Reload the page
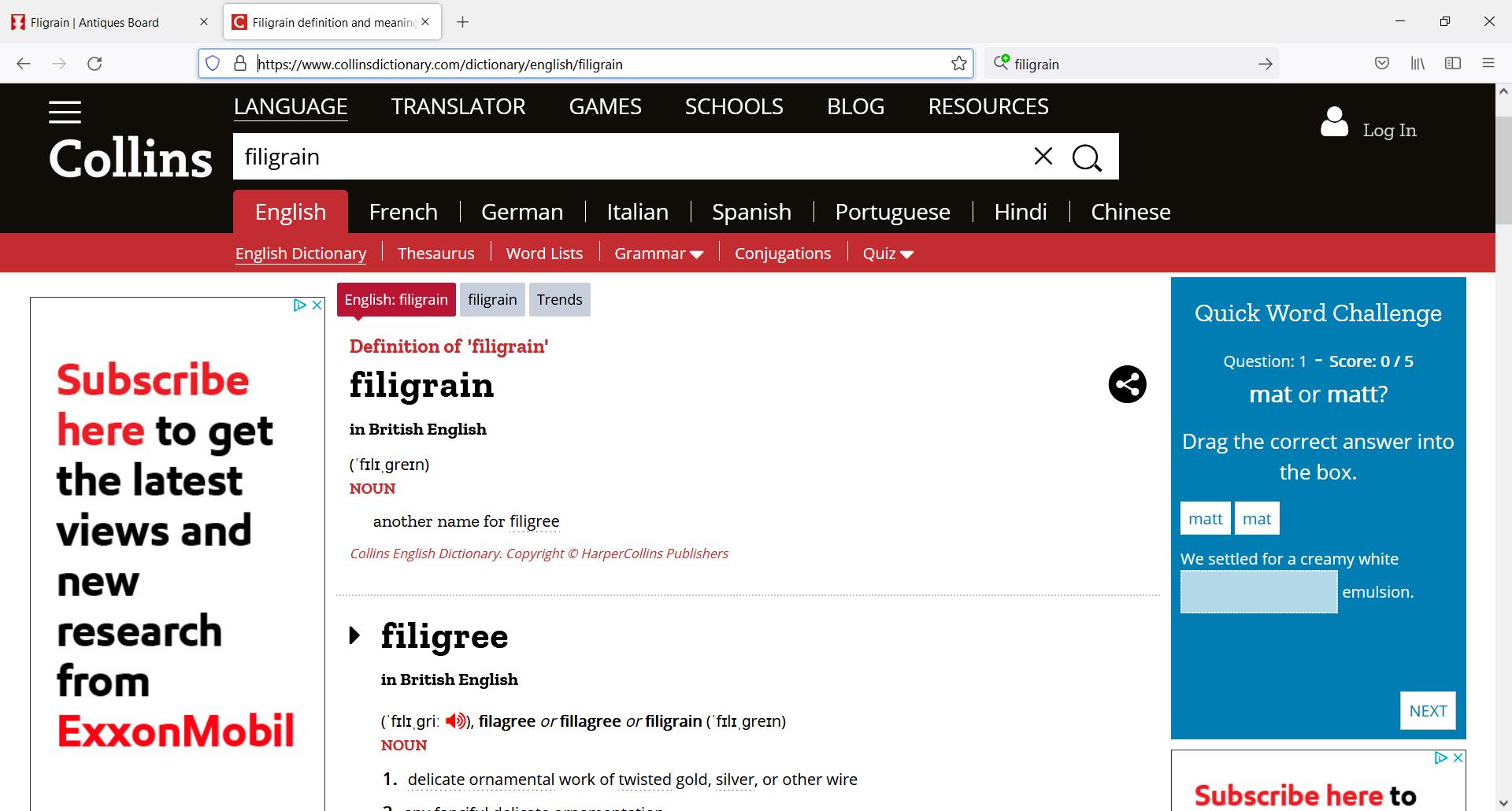 click(94, 64)
